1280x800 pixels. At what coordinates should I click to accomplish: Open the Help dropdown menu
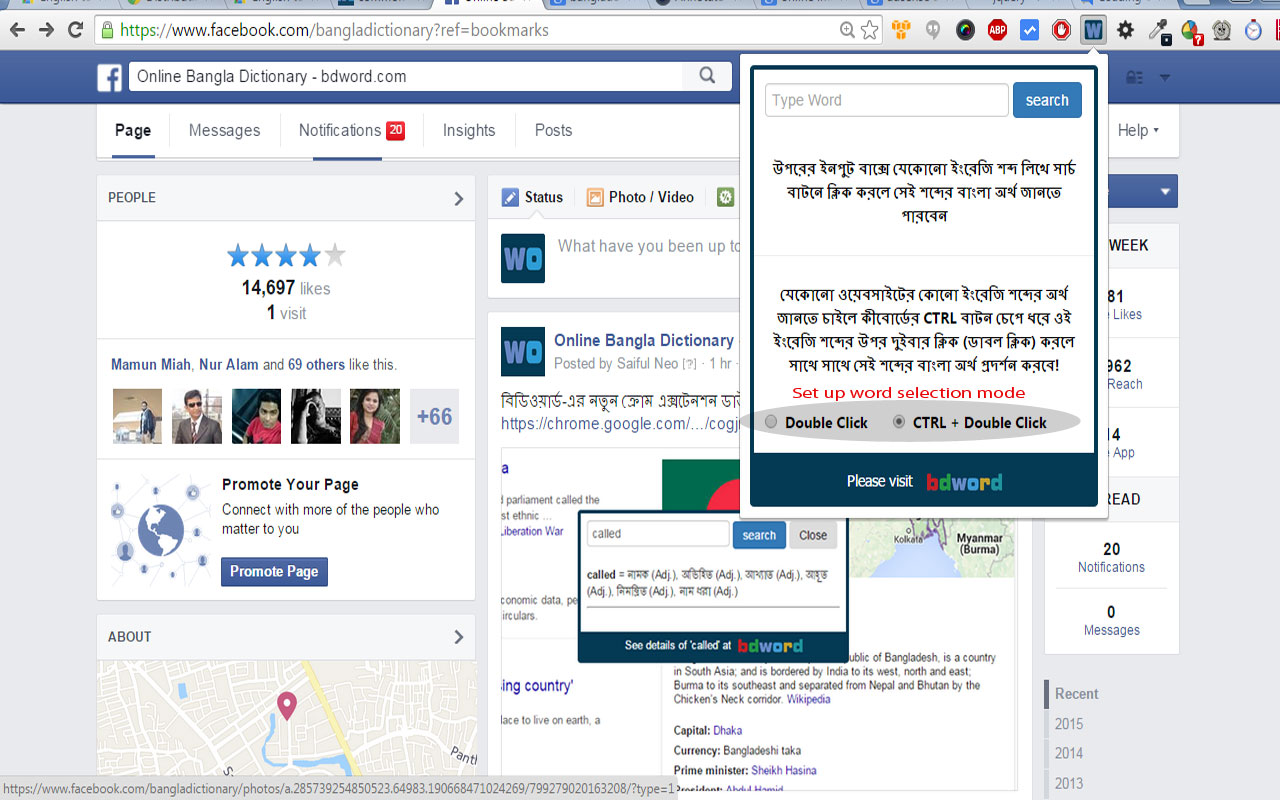point(1138,130)
